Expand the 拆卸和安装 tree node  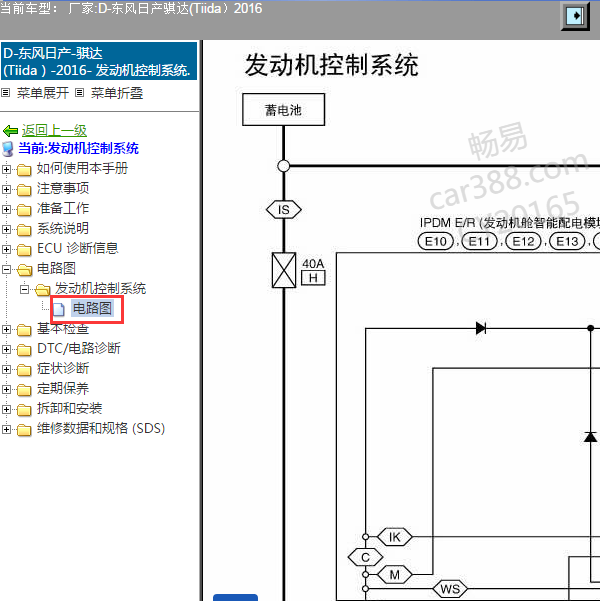pyautogui.click(x=6, y=409)
